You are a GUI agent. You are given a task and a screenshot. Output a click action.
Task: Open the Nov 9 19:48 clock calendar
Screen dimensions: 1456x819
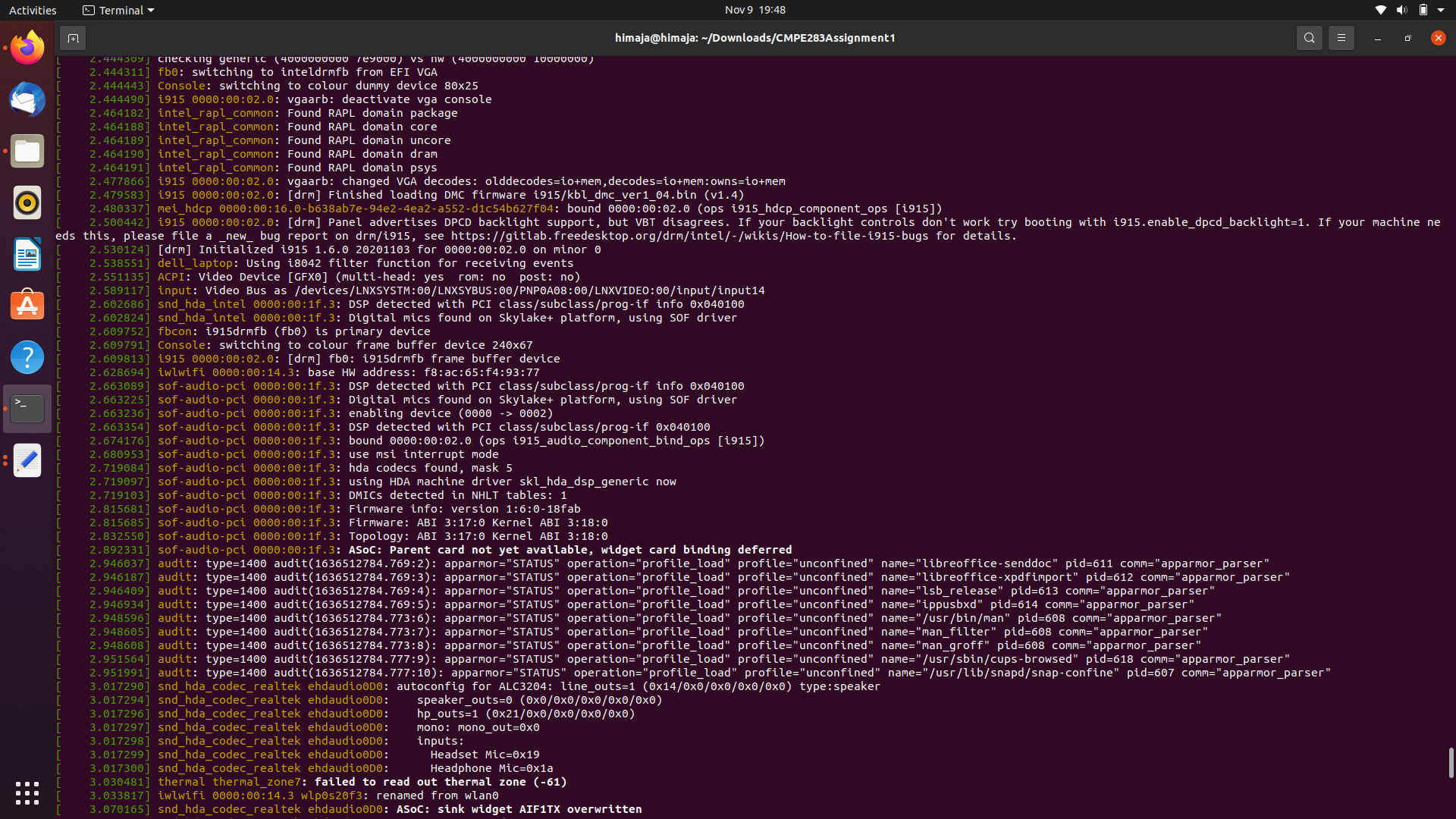point(755,10)
